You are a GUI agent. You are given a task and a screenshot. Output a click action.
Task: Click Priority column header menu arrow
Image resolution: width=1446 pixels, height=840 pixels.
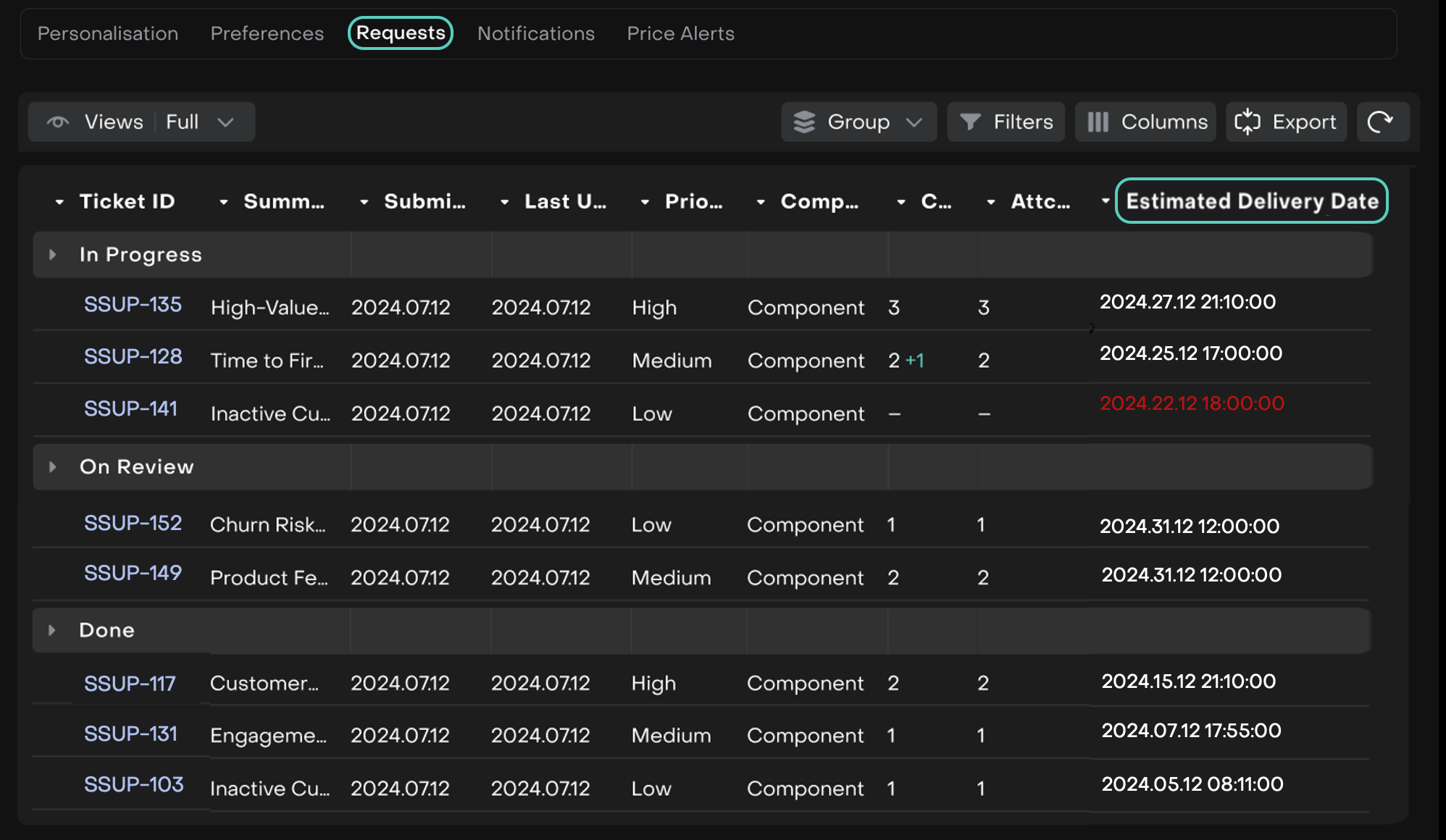click(x=645, y=202)
